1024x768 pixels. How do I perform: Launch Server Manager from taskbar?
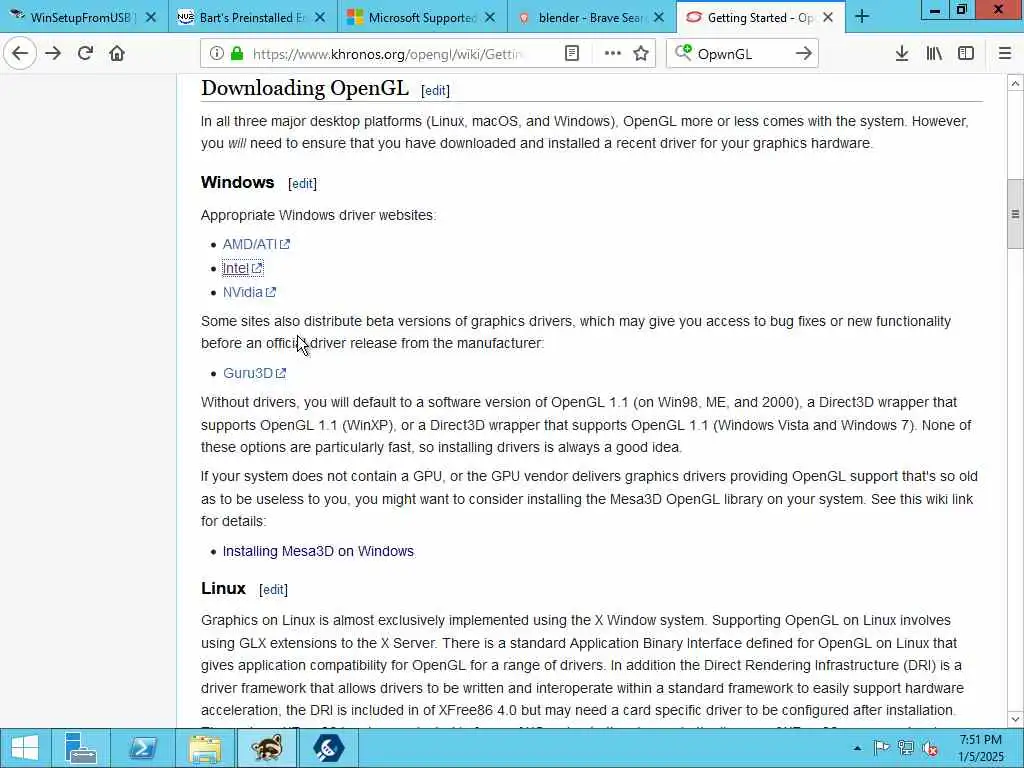click(x=81, y=748)
